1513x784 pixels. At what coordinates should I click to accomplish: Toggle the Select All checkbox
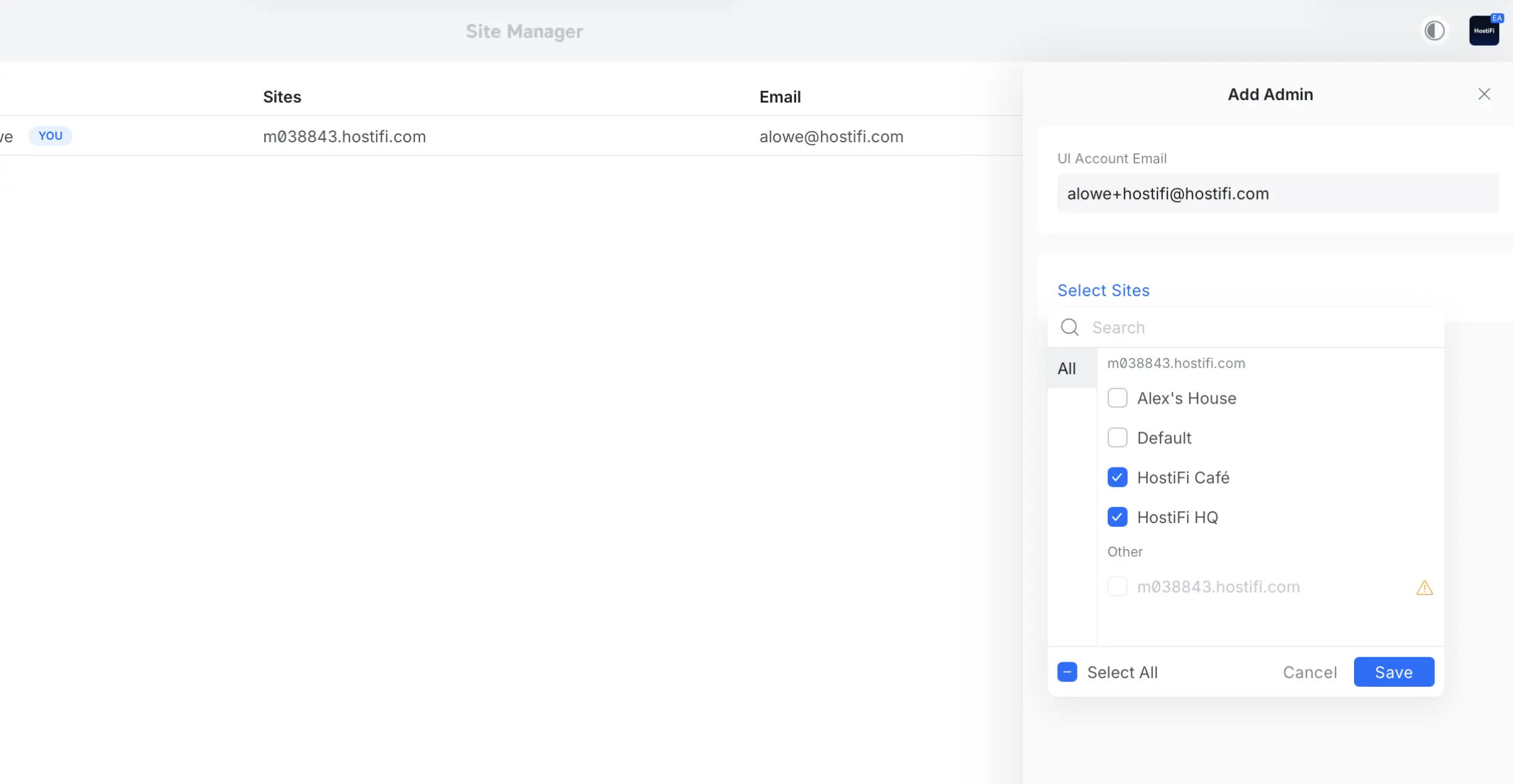click(x=1067, y=672)
